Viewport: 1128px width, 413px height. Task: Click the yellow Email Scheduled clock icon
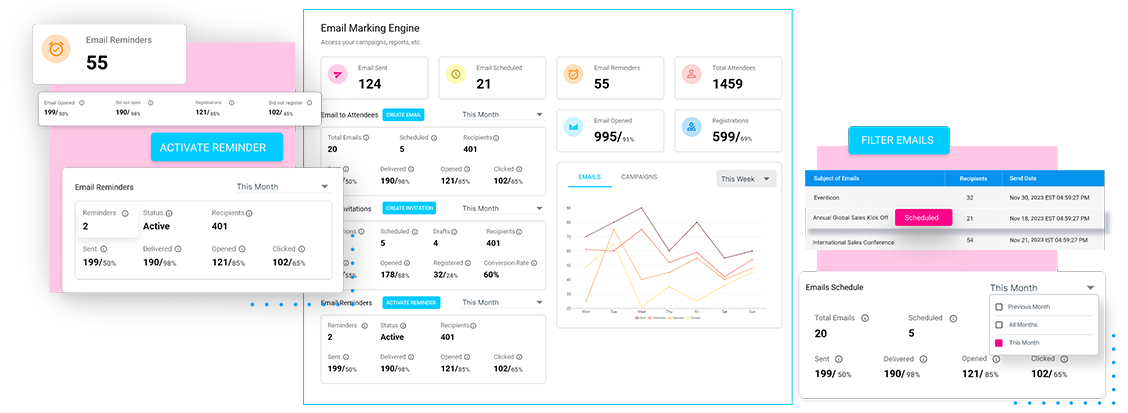tap(456, 76)
